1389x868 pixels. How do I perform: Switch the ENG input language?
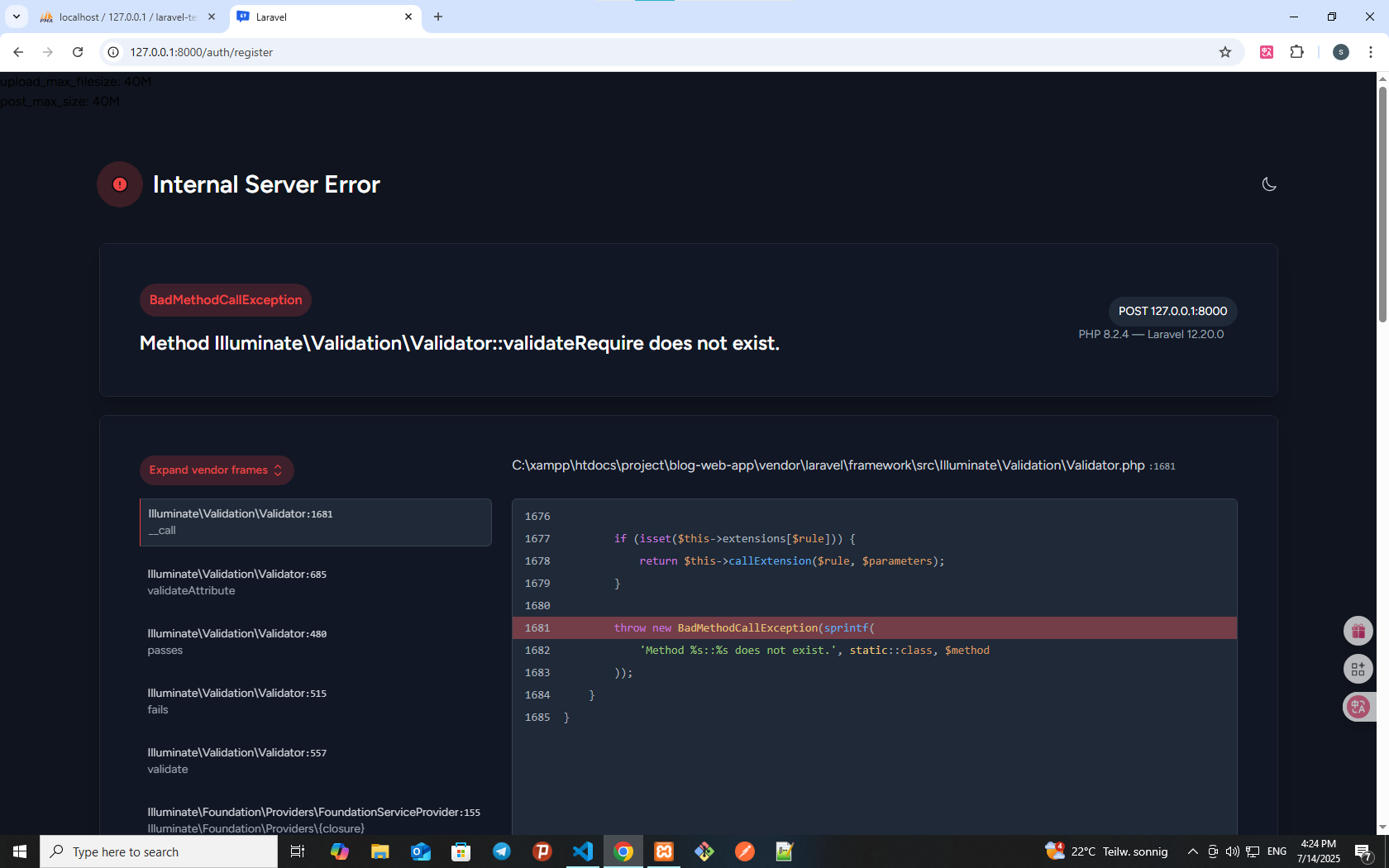pyautogui.click(x=1277, y=851)
